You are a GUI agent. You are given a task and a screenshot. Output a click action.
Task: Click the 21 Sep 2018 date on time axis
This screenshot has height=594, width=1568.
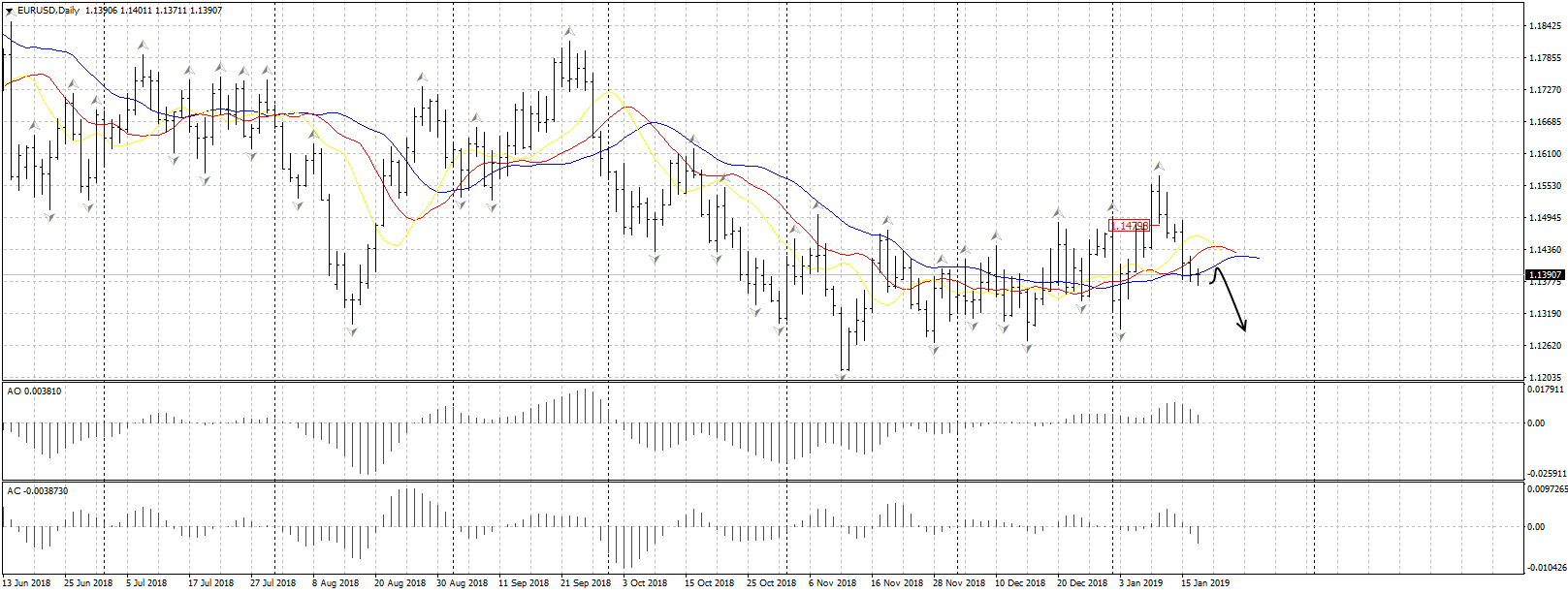point(586,583)
